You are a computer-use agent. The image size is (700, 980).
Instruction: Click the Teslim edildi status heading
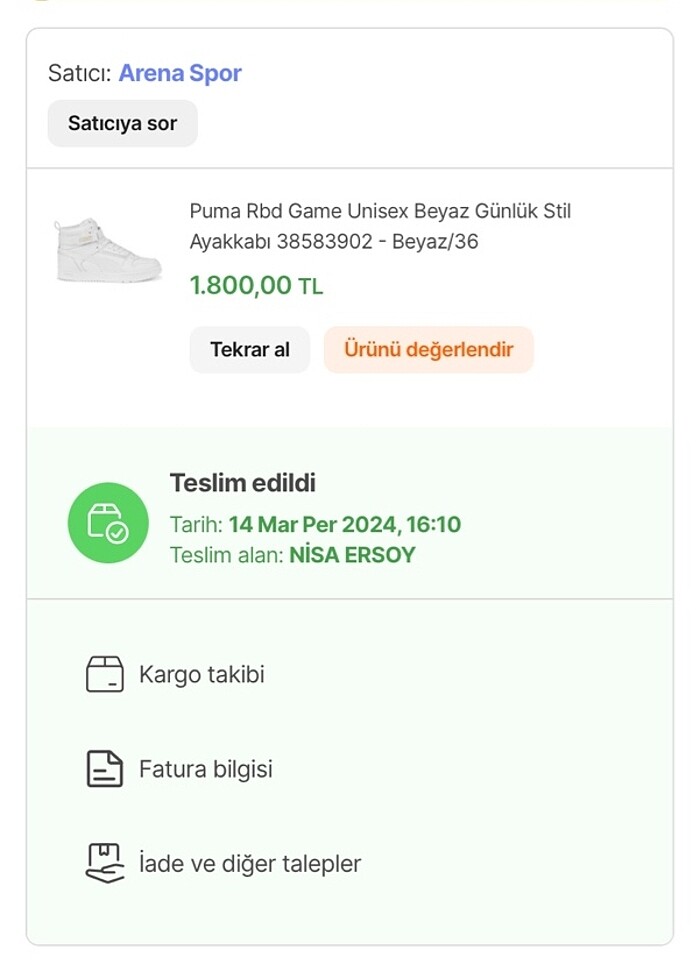pyautogui.click(x=242, y=483)
